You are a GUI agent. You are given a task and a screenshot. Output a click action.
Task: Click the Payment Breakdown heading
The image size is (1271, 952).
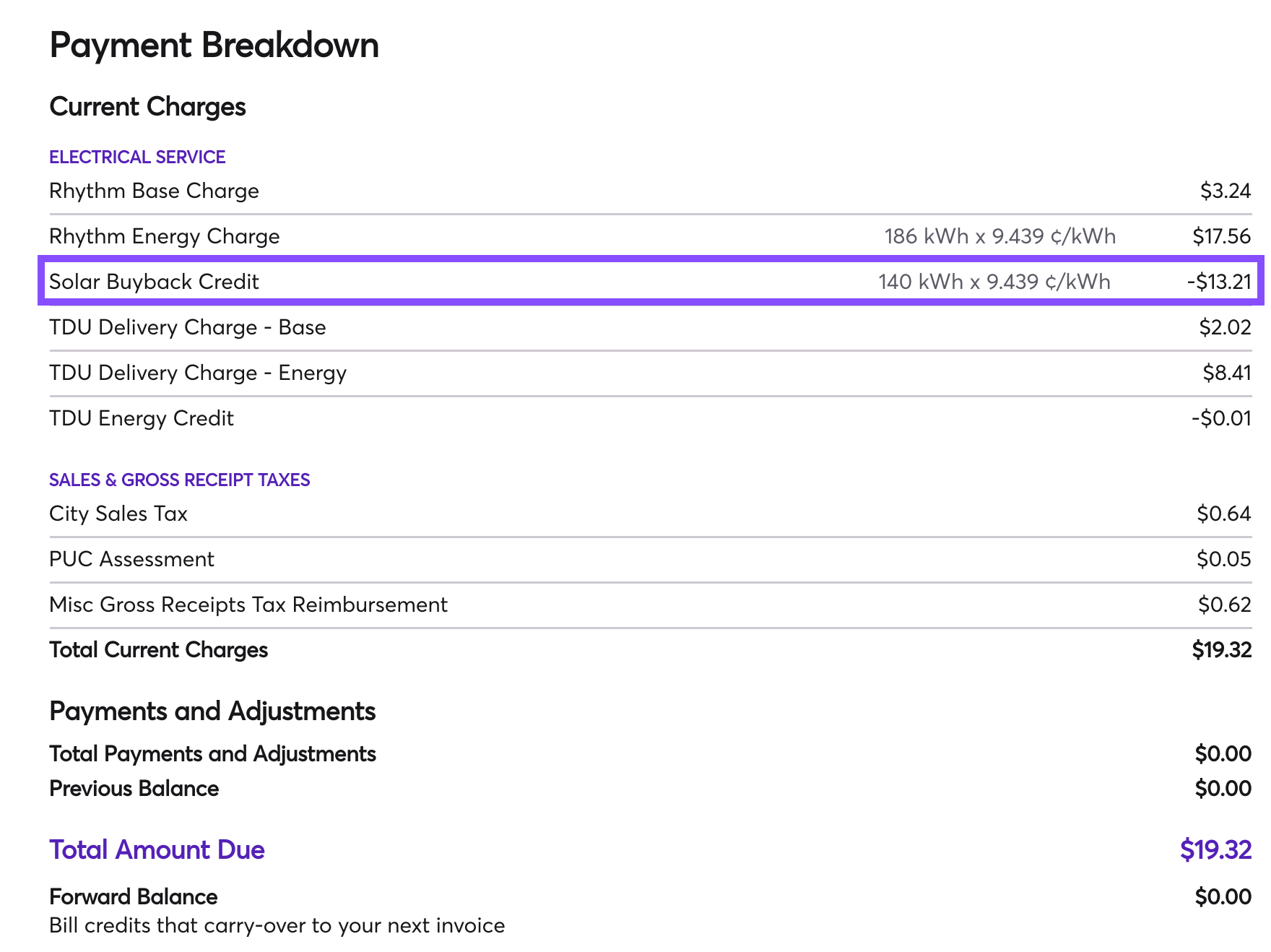(x=214, y=46)
